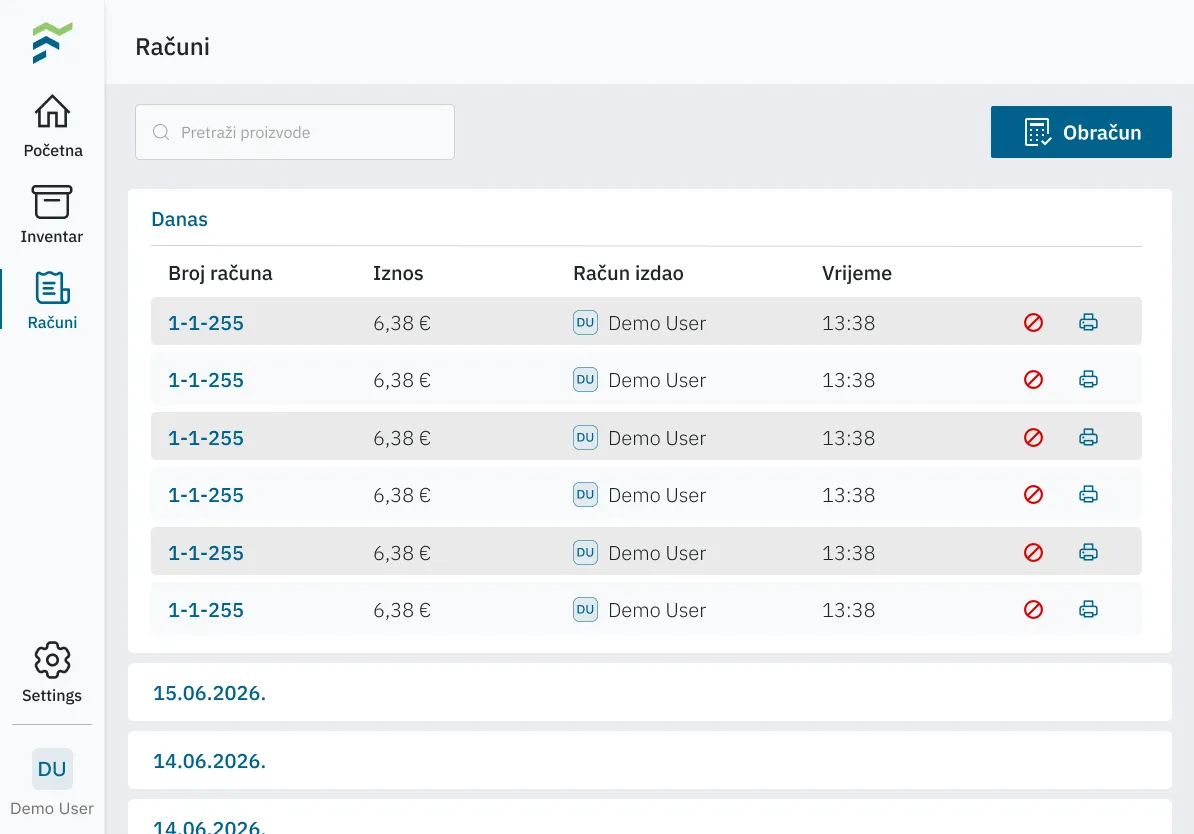The width and height of the screenshot is (1194, 834).
Task: Click the DU badge in the first row
Action: click(x=586, y=322)
